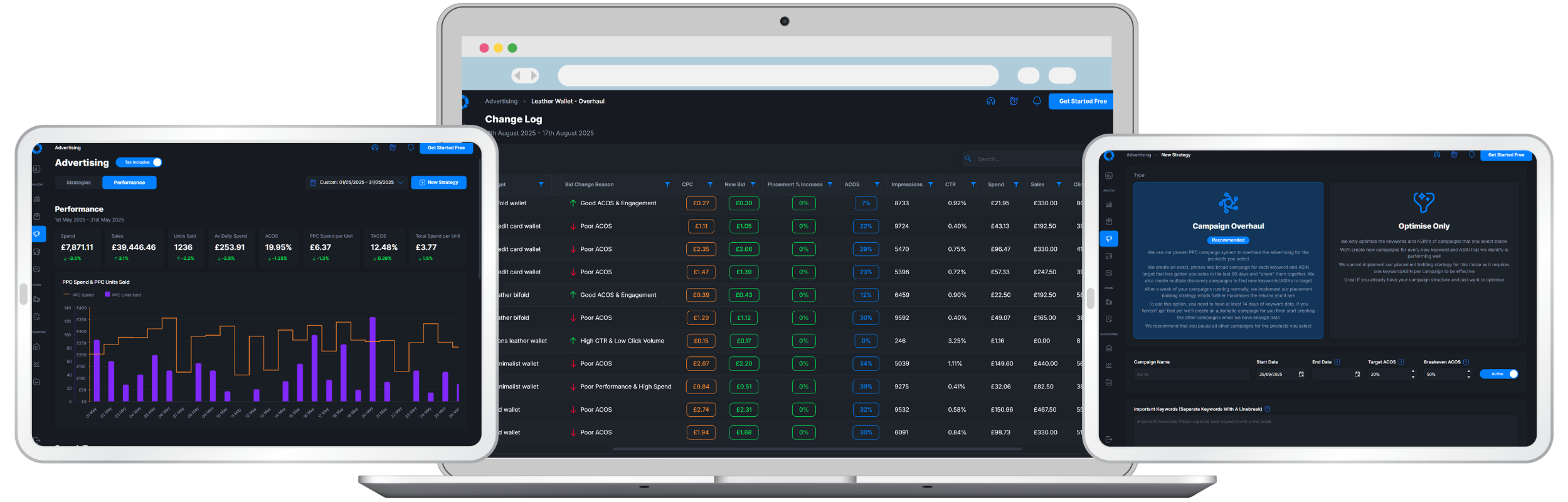Click logout icon in New Strategy sidebar
1568x502 pixels.
pyautogui.click(x=1109, y=439)
